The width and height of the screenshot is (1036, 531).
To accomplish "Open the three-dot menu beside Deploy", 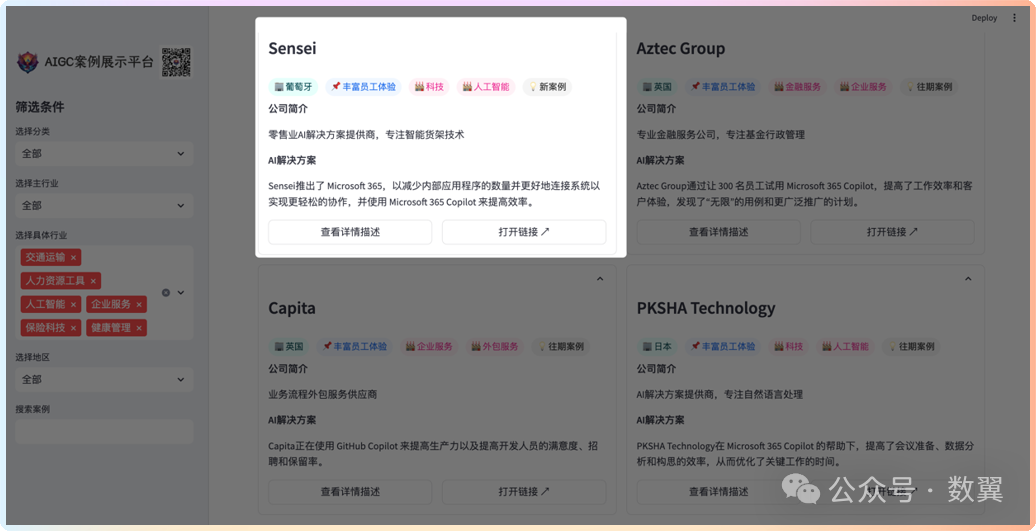I will pyautogui.click(x=1015, y=18).
